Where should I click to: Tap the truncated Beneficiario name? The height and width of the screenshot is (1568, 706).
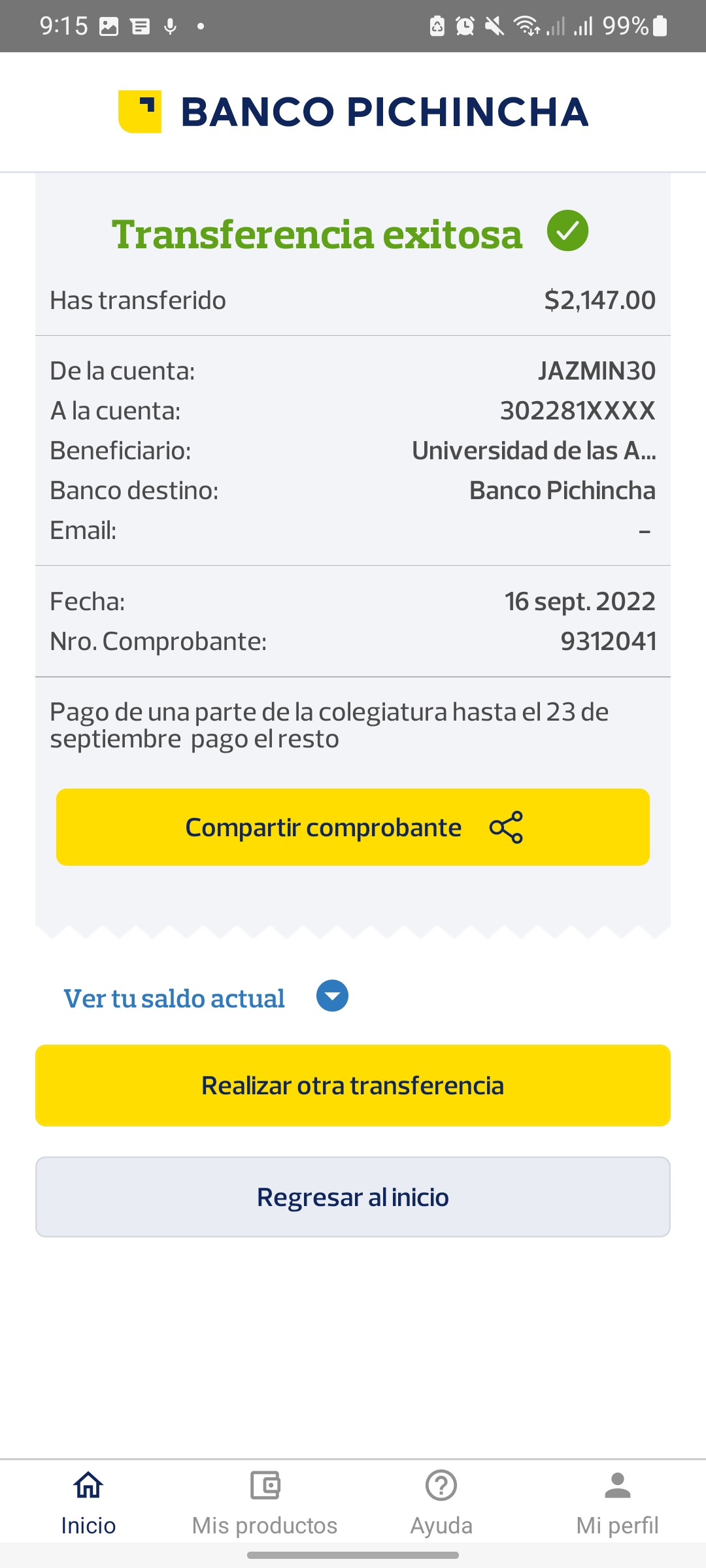533,451
